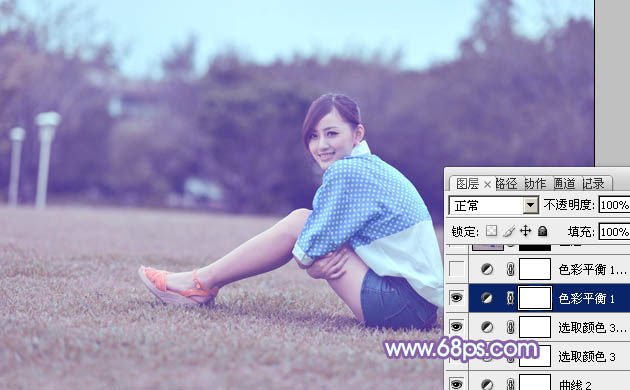Click mask link icon of 选取颜色 3… layer
Viewport: 630px width, 390px height.
(510, 327)
